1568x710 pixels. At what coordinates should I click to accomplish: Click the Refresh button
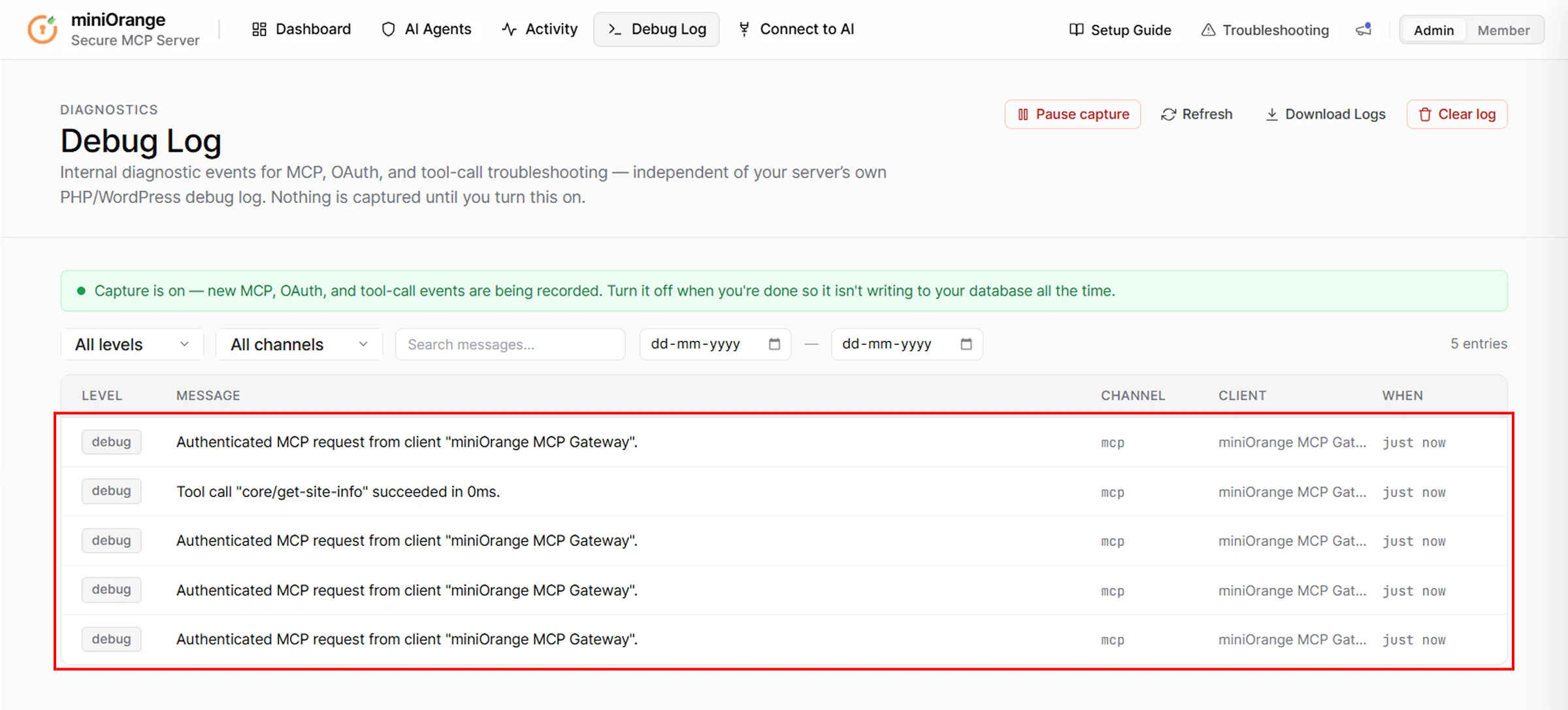coord(1197,114)
